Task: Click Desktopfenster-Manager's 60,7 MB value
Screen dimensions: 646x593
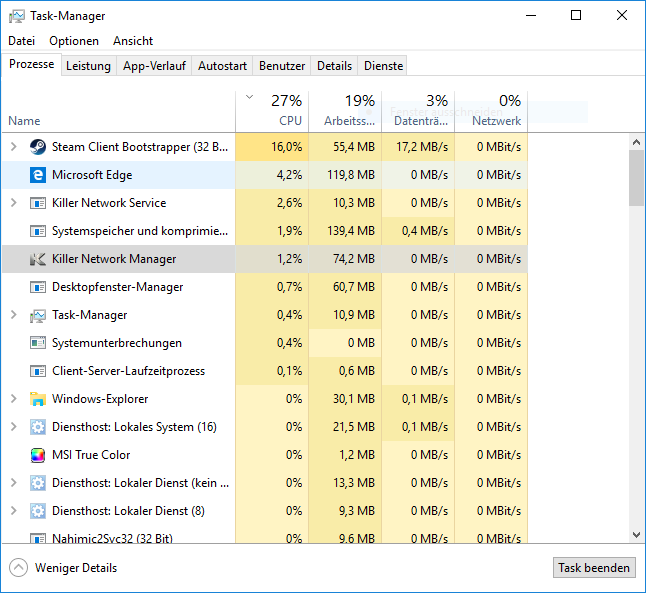Action: pyautogui.click(x=354, y=287)
